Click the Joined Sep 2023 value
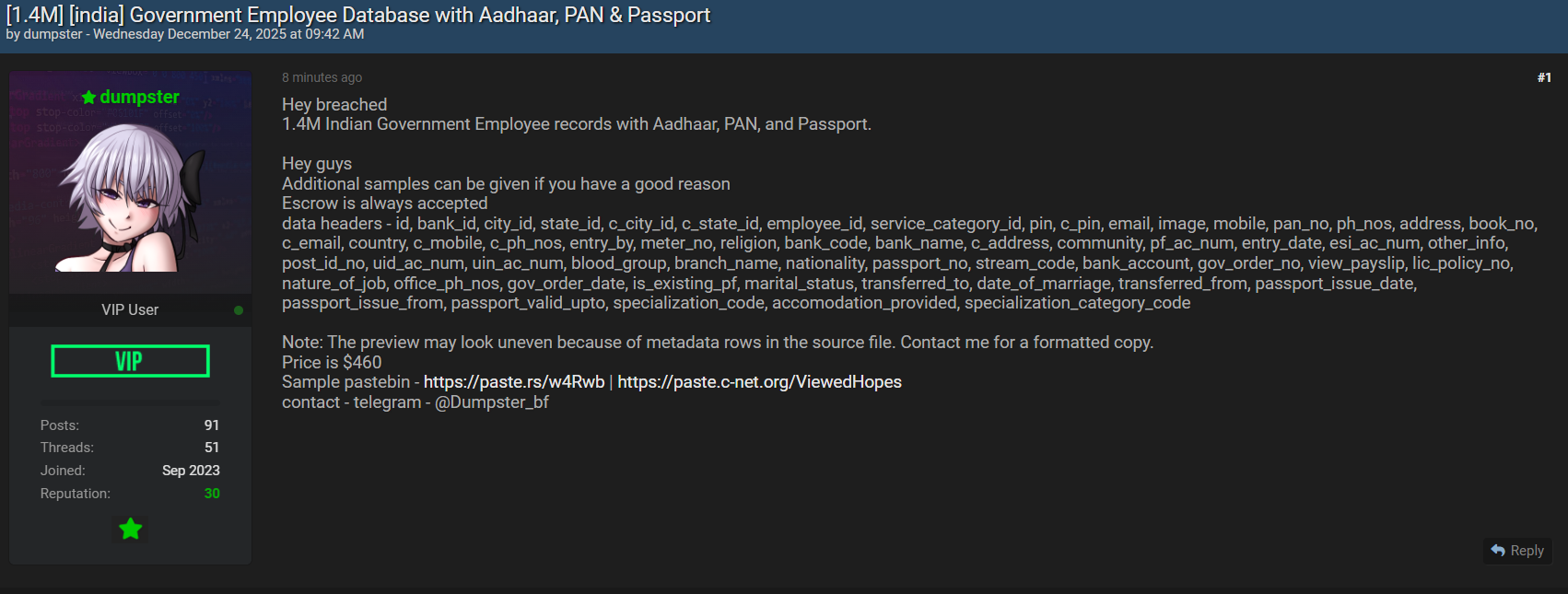 click(x=191, y=470)
